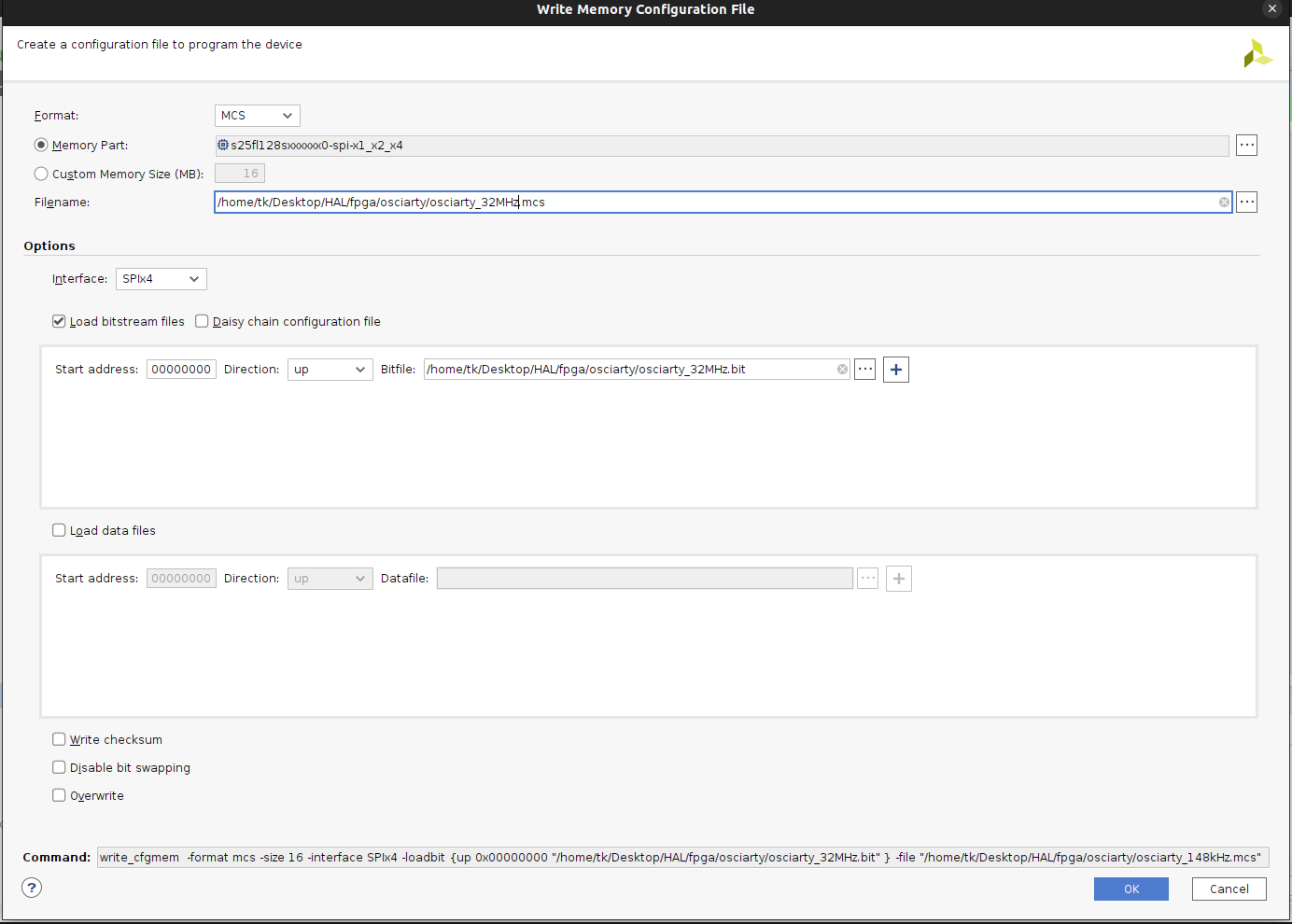Click into the bitfile Start address field
1292x924 pixels.
click(x=181, y=370)
